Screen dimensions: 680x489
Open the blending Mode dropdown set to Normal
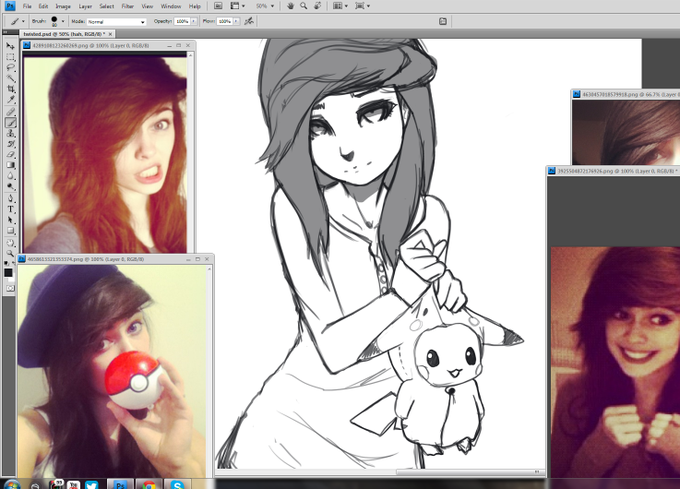116,22
